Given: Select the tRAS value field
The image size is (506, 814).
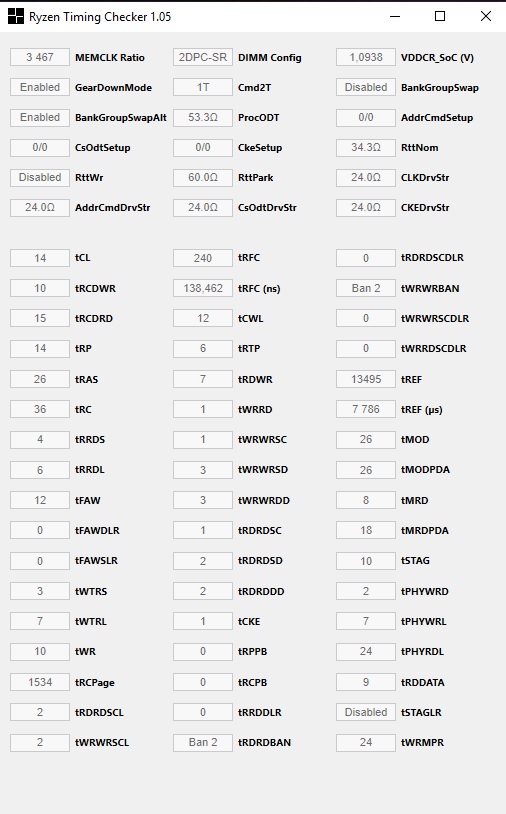Looking at the screenshot, I should coord(40,379).
